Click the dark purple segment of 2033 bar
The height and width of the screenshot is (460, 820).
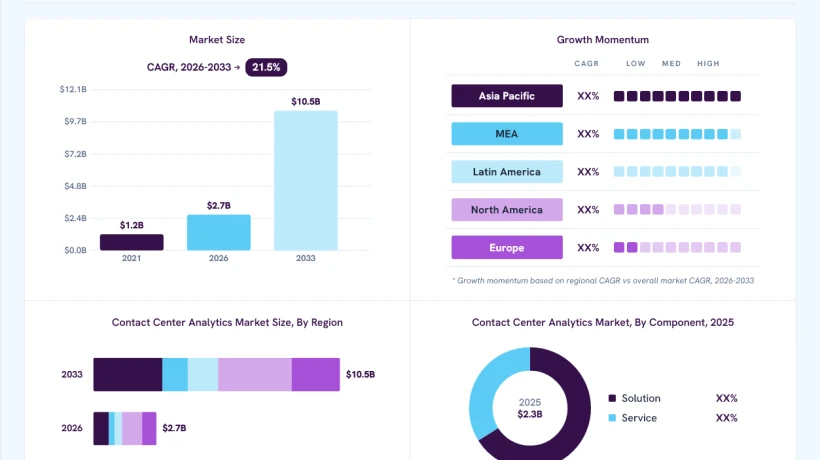pyautogui.click(x=128, y=374)
